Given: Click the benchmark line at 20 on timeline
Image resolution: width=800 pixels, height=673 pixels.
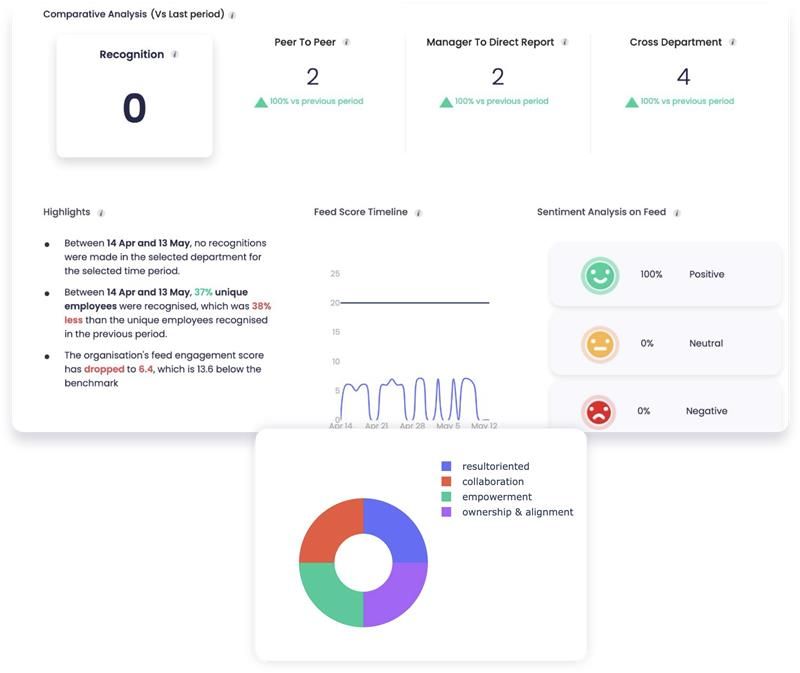Looking at the screenshot, I should point(415,303).
